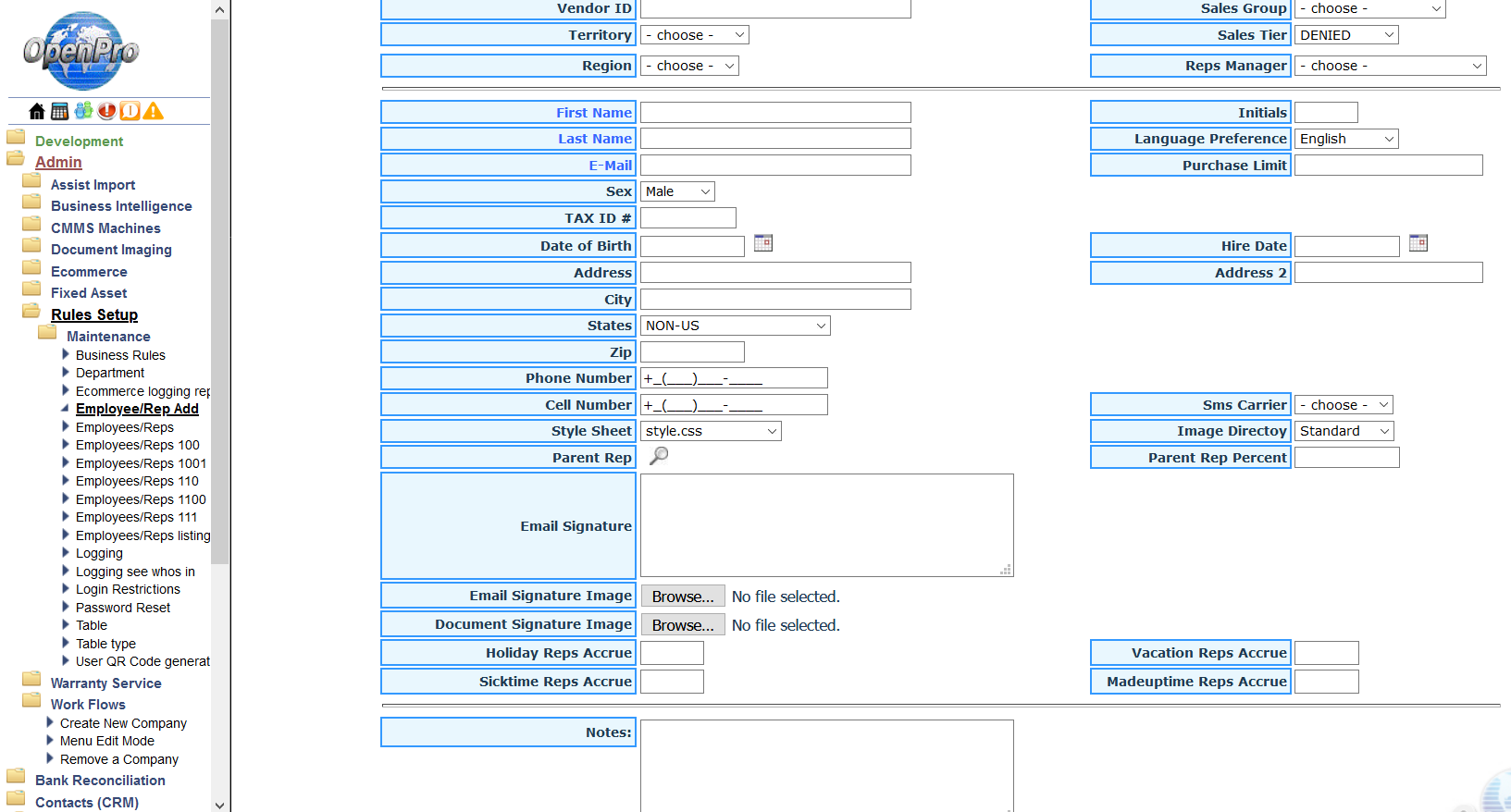The width and height of the screenshot is (1511, 812).
Task: Expand the Development folder in sidebar
Action: [x=79, y=141]
